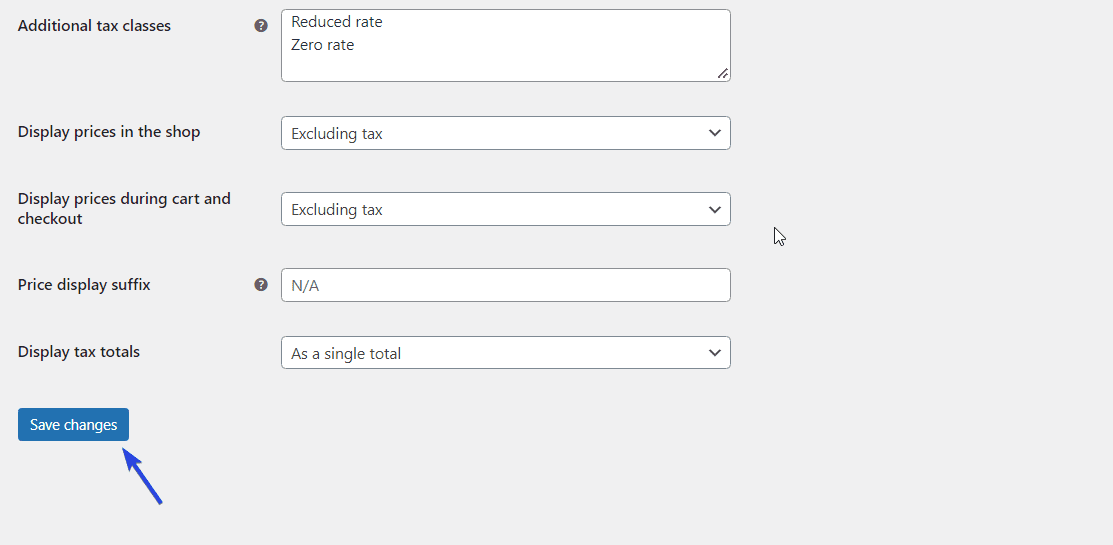Click the 'Additional tax classes' label
Image resolution: width=1113 pixels, height=545 pixels.
[x=94, y=26]
